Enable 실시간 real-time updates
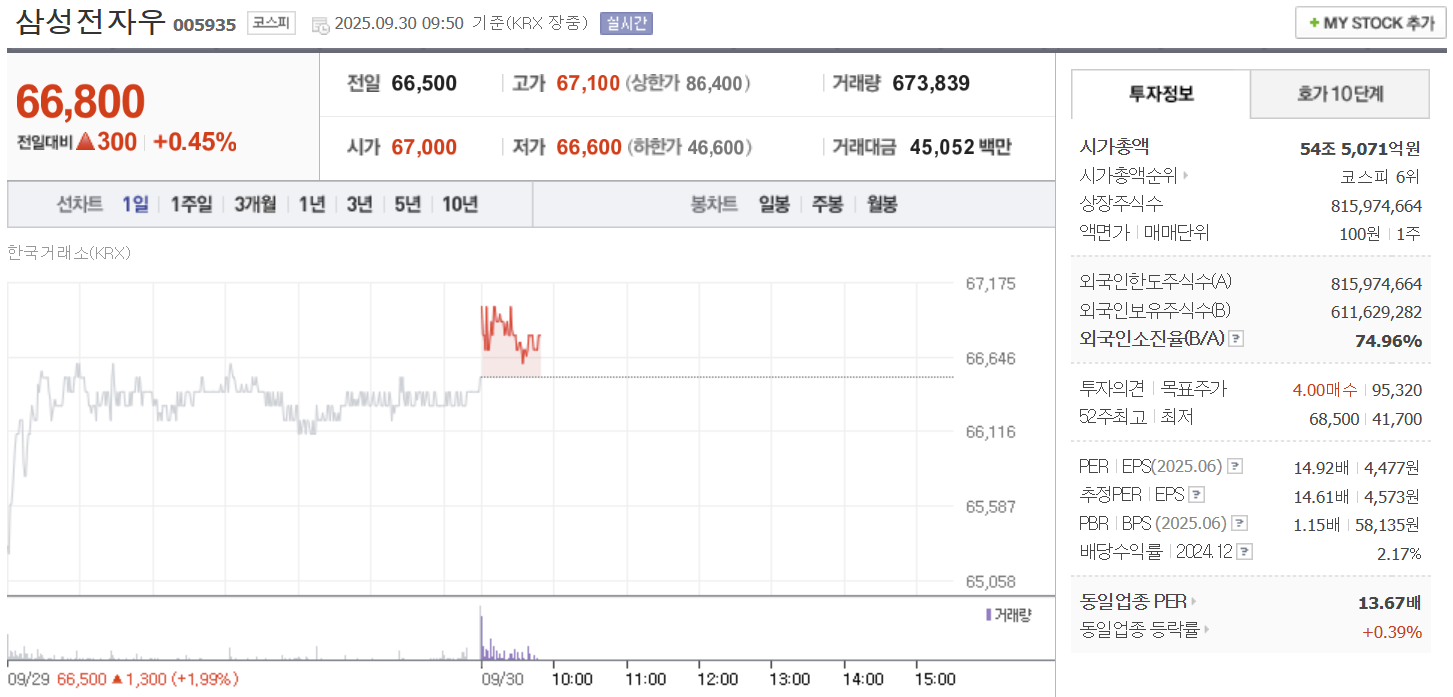This screenshot has width=1453, height=697. tap(625, 23)
